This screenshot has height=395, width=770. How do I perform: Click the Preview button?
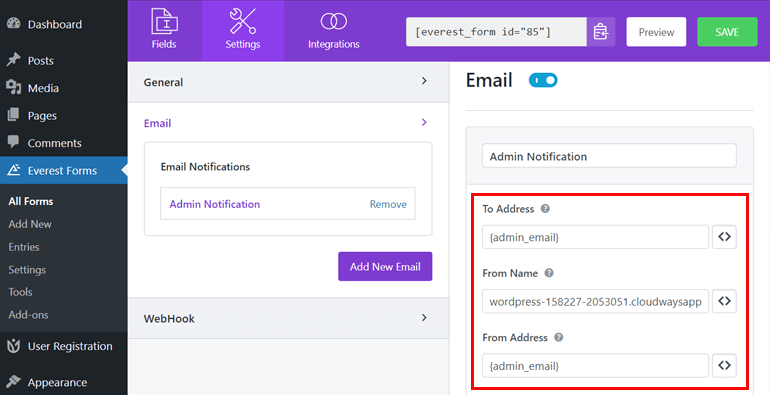(656, 32)
